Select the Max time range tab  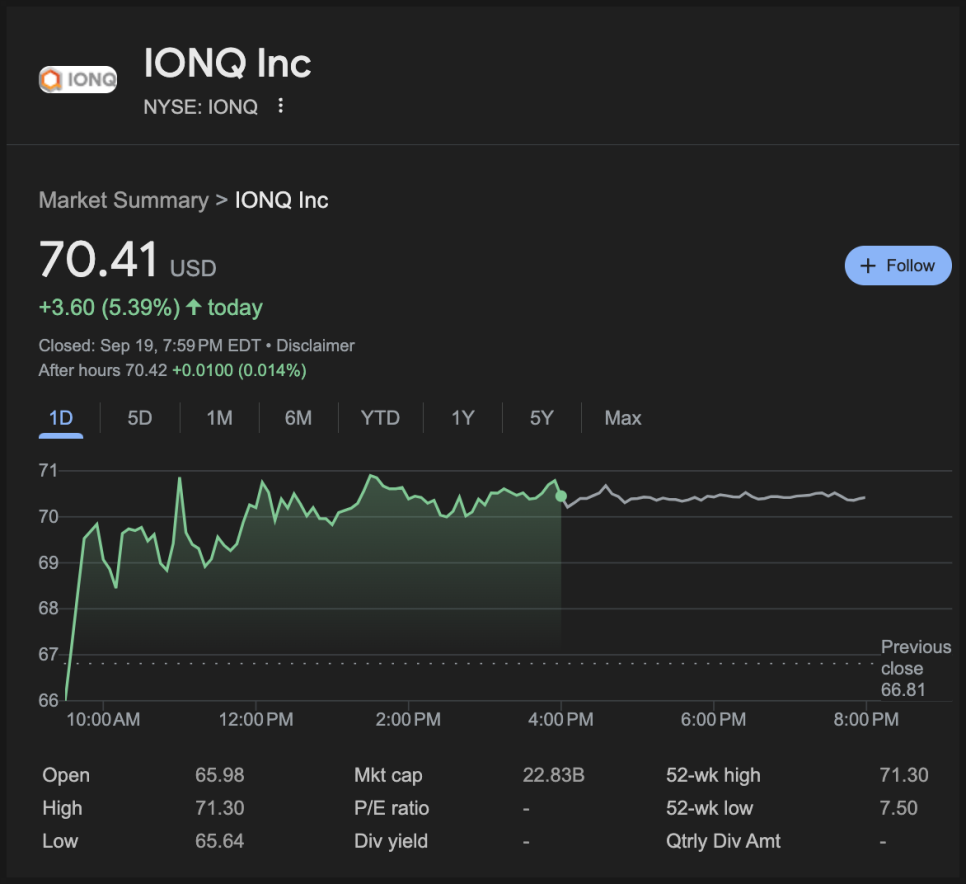click(623, 418)
